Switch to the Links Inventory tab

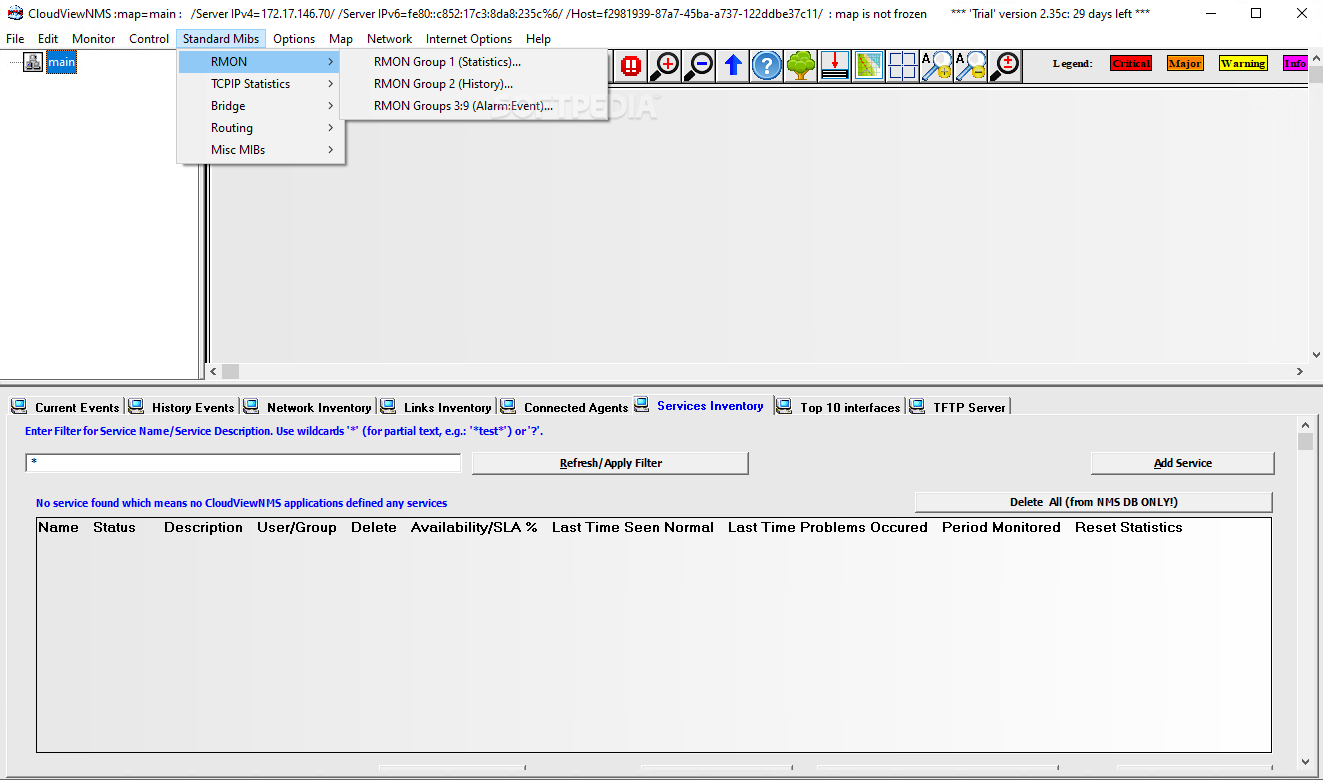click(437, 407)
